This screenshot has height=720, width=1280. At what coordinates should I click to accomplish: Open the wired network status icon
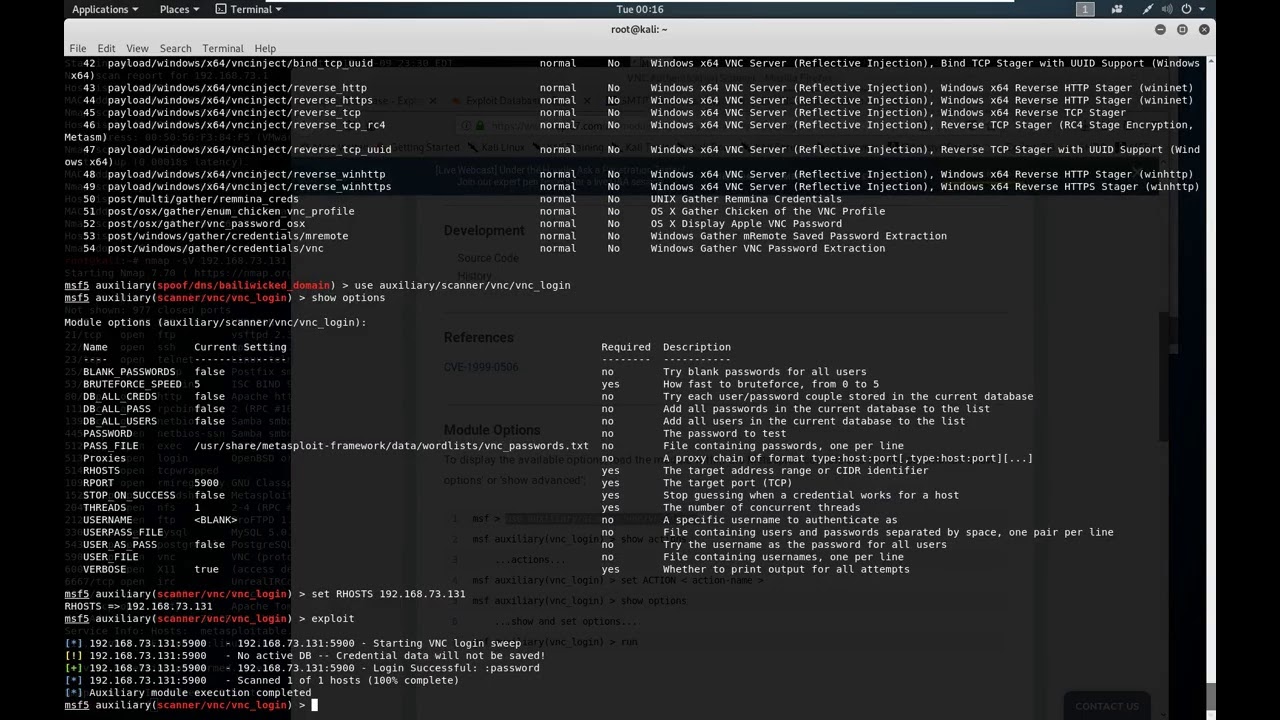(x=1147, y=9)
